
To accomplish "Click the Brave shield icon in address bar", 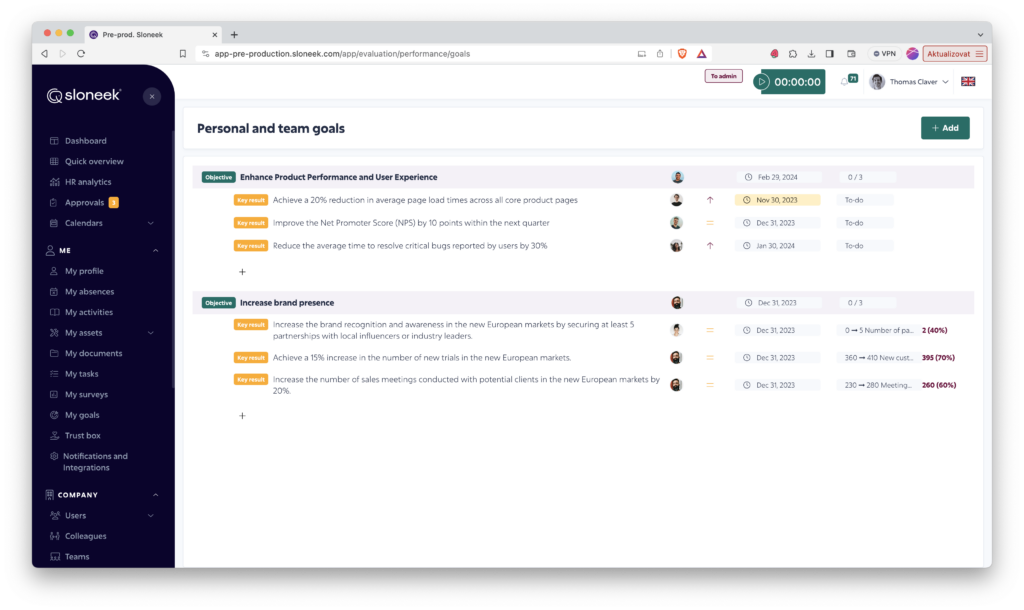I will coord(682,54).
